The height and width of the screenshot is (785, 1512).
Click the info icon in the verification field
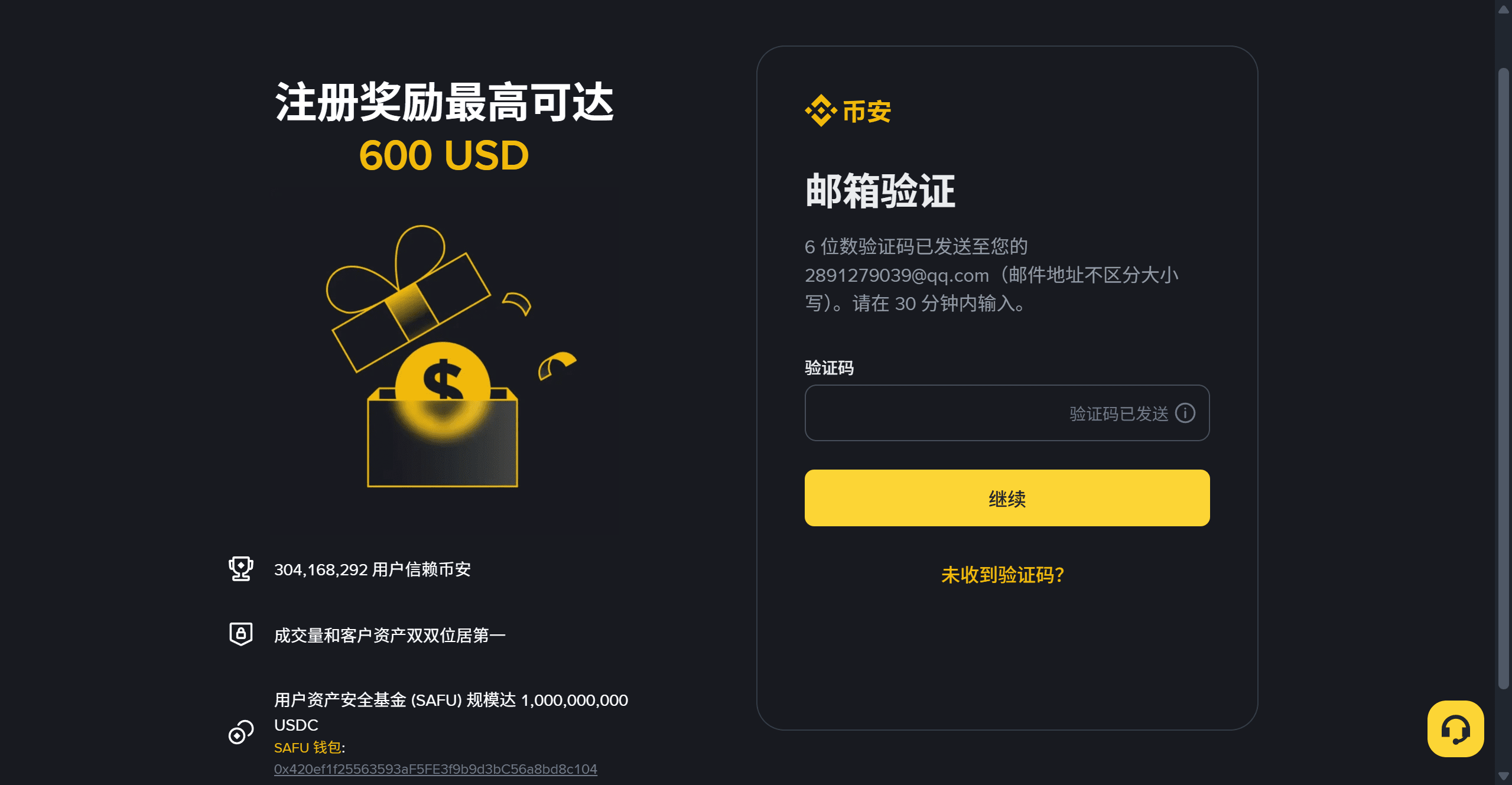pos(1185,413)
